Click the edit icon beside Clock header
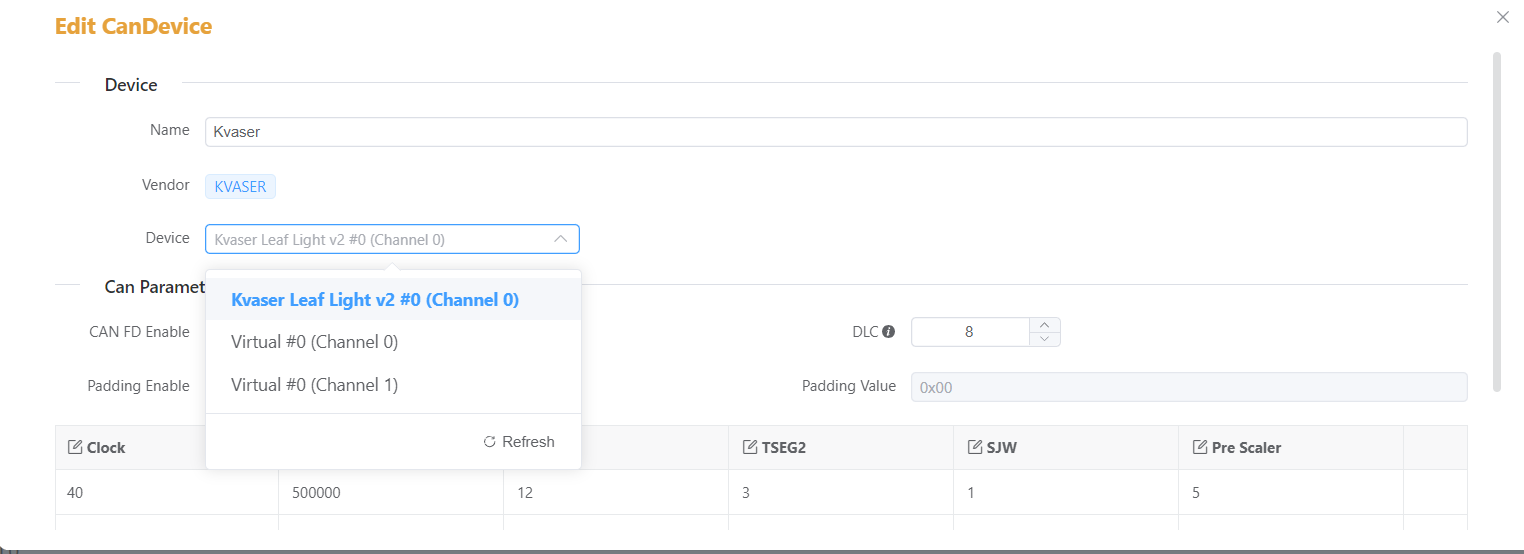Screen dimensions: 1524x554 74,447
